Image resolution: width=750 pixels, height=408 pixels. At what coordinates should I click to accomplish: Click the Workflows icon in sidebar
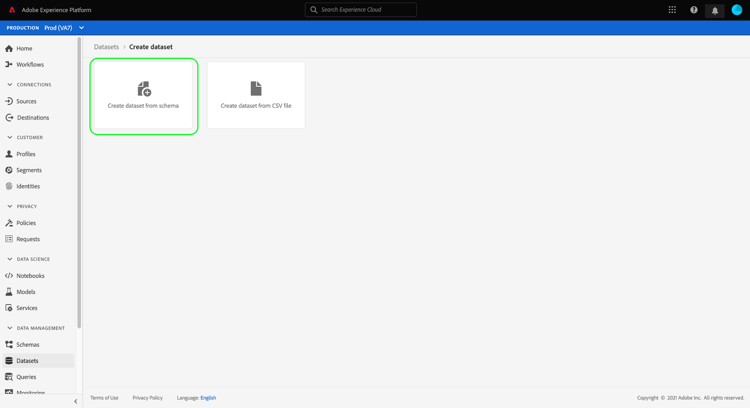[9, 64]
